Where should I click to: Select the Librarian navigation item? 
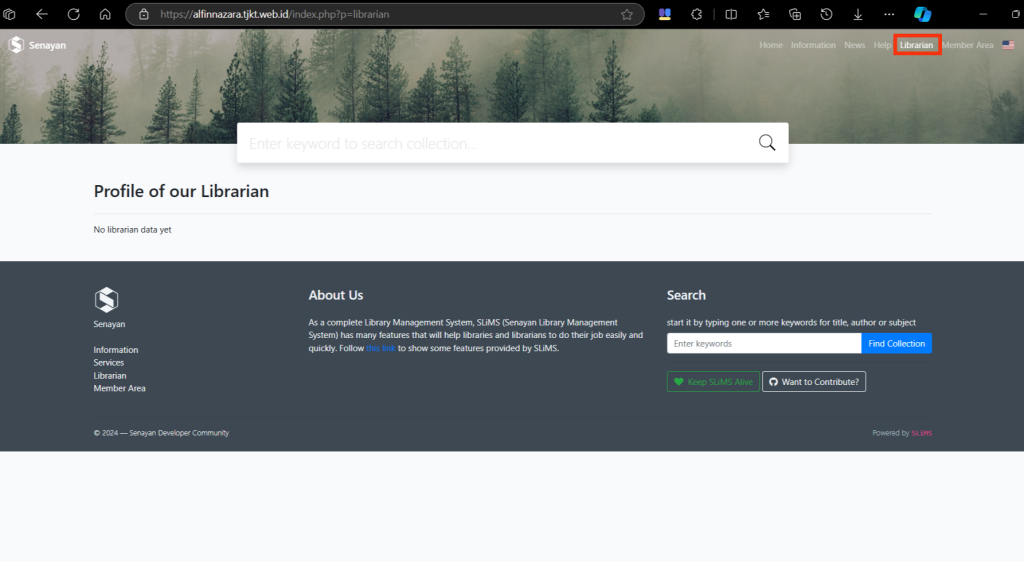pyautogui.click(x=916, y=45)
